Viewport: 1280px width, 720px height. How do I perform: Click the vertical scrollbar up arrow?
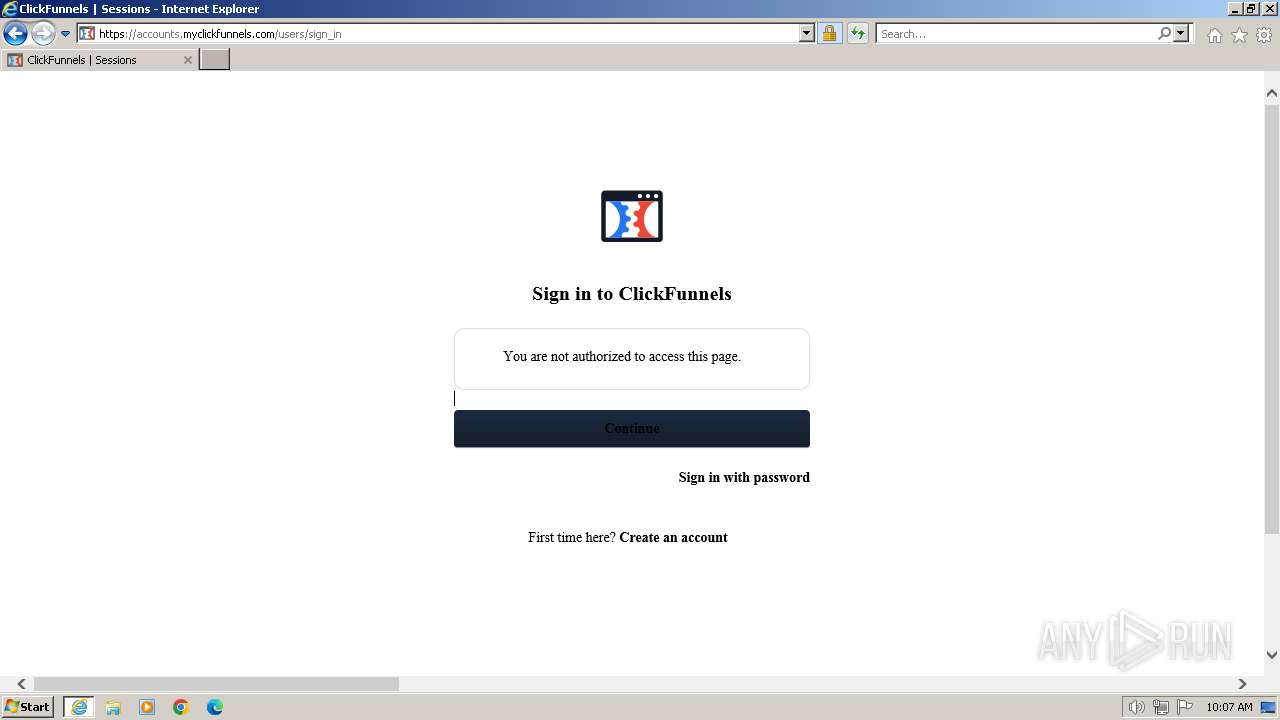(x=1272, y=93)
